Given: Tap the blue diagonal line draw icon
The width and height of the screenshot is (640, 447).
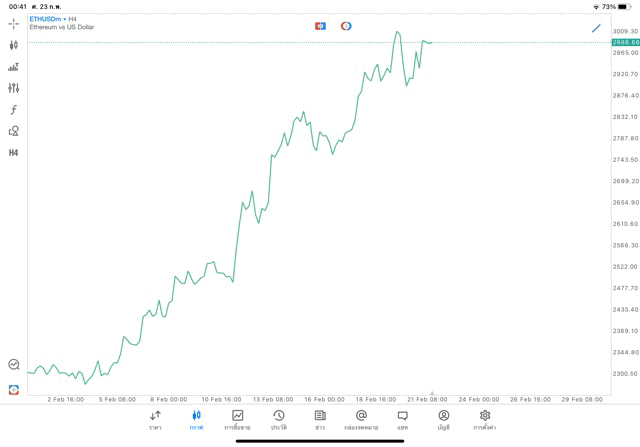Looking at the screenshot, I should (x=597, y=28).
